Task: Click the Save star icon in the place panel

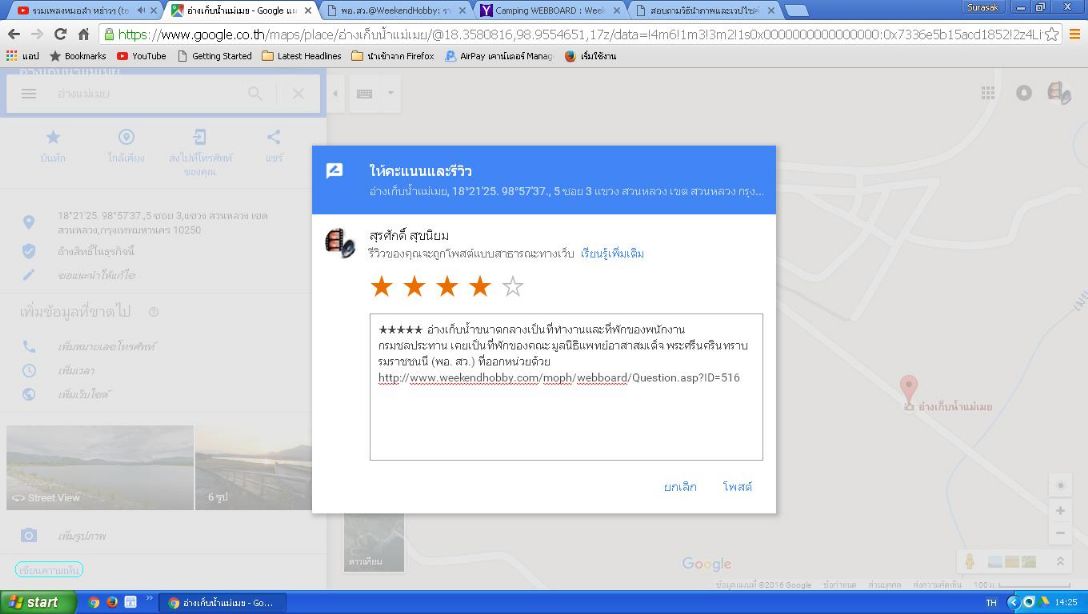Action: [53, 137]
